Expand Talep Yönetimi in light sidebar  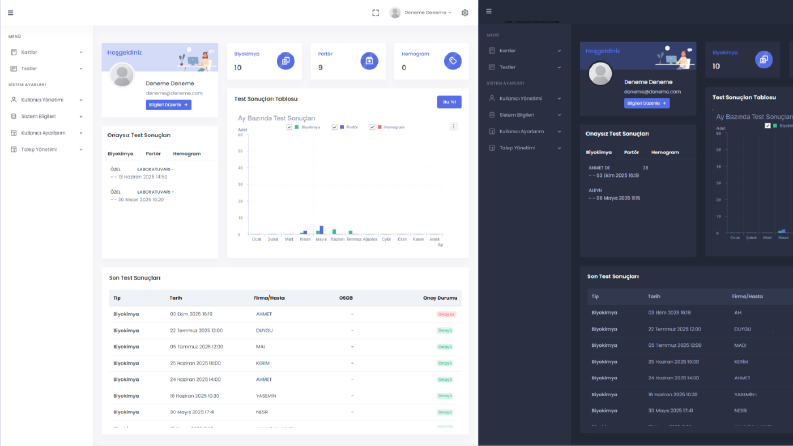point(81,149)
